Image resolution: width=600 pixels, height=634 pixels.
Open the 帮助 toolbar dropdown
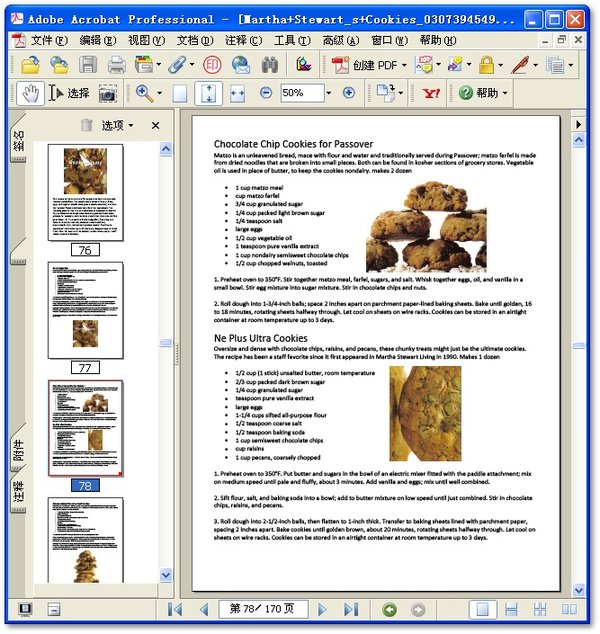pos(484,93)
